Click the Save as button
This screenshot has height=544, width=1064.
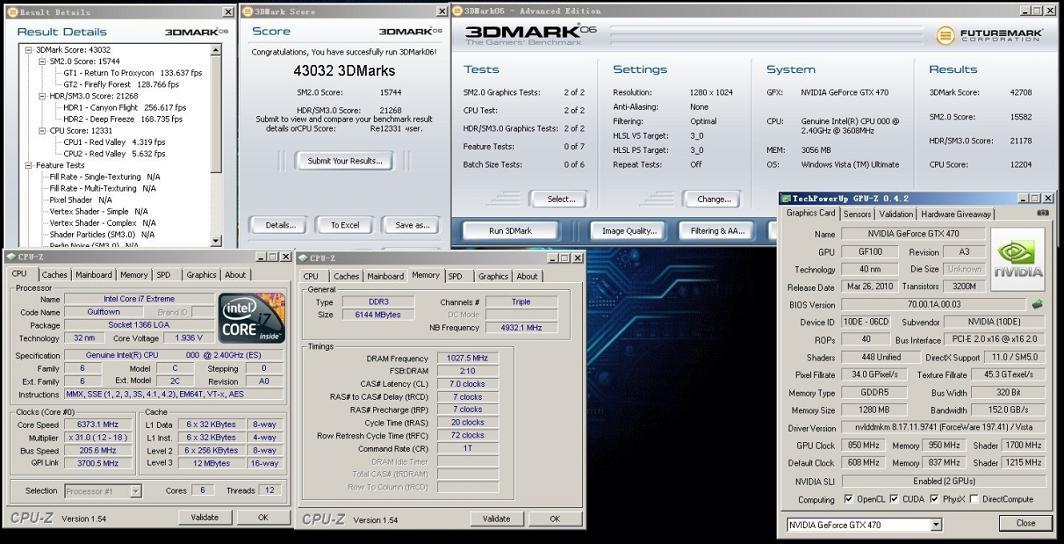[x=413, y=225]
